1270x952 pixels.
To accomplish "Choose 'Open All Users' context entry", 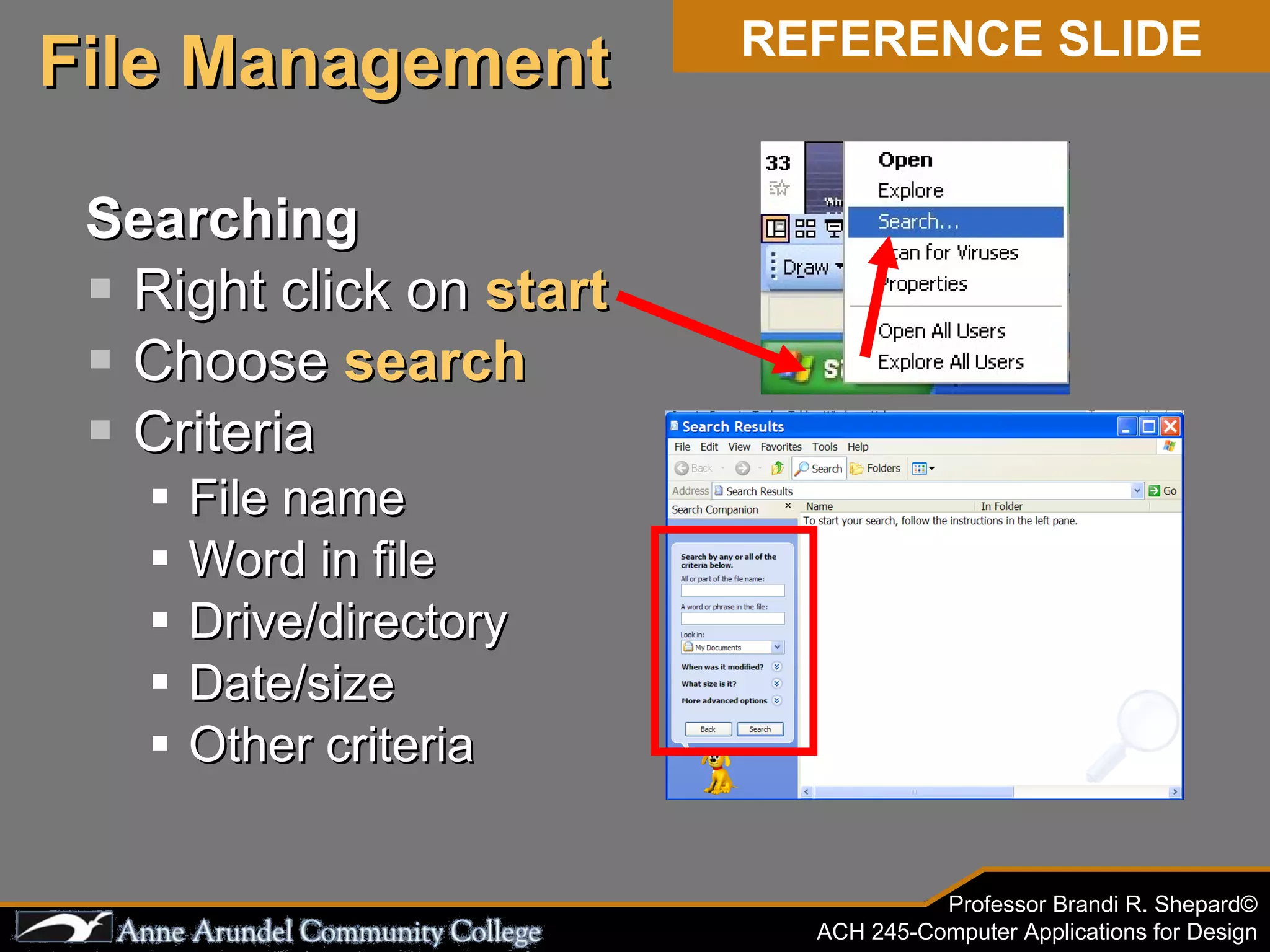I will click(x=955, y=331).
